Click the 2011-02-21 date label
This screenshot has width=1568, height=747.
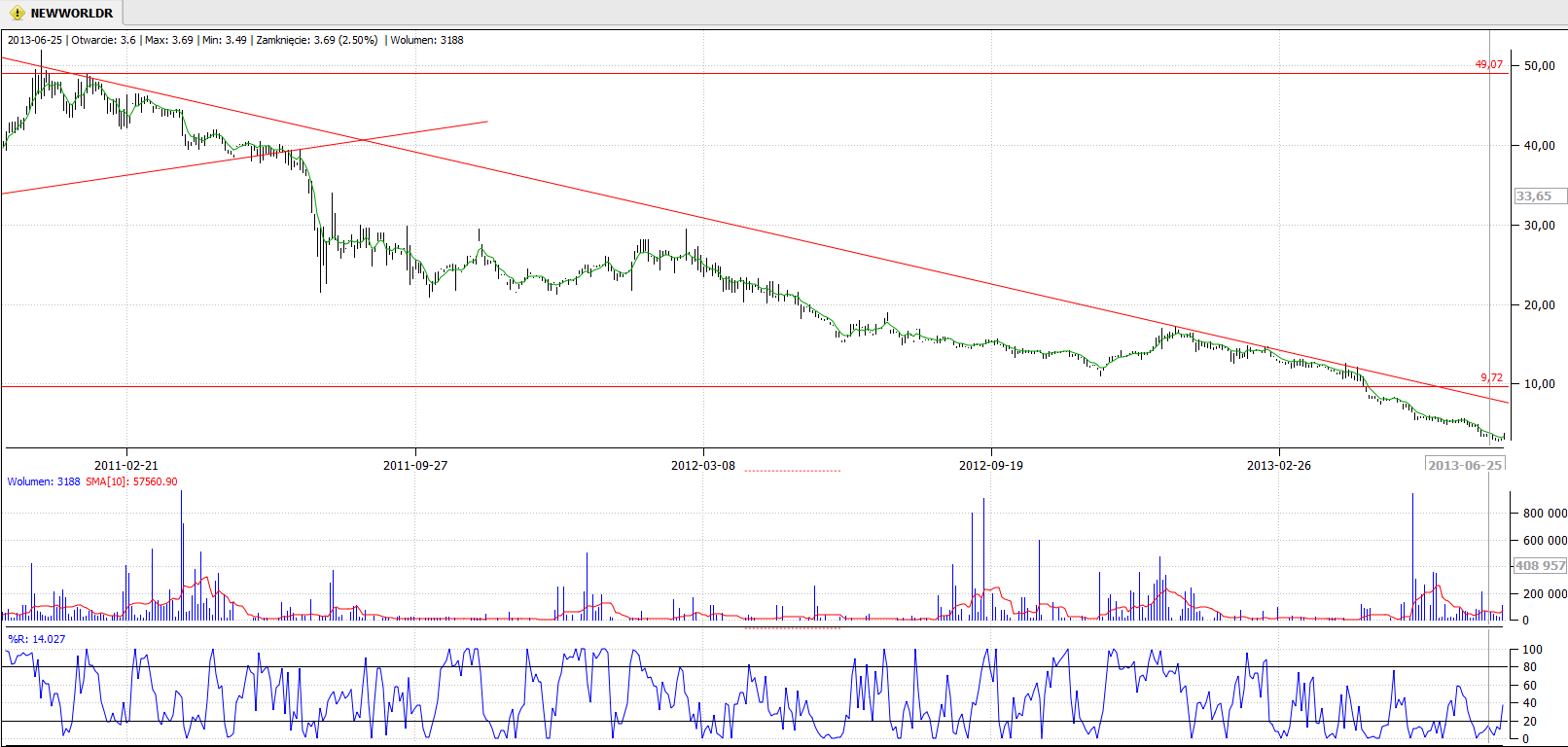click(125, 465)
